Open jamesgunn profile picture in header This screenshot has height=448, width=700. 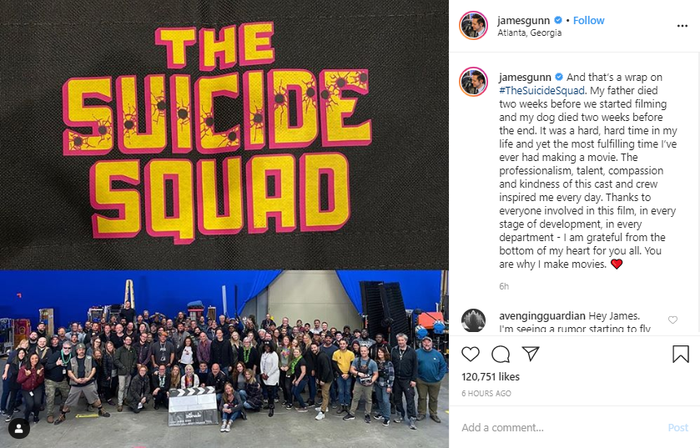(473, 26)
